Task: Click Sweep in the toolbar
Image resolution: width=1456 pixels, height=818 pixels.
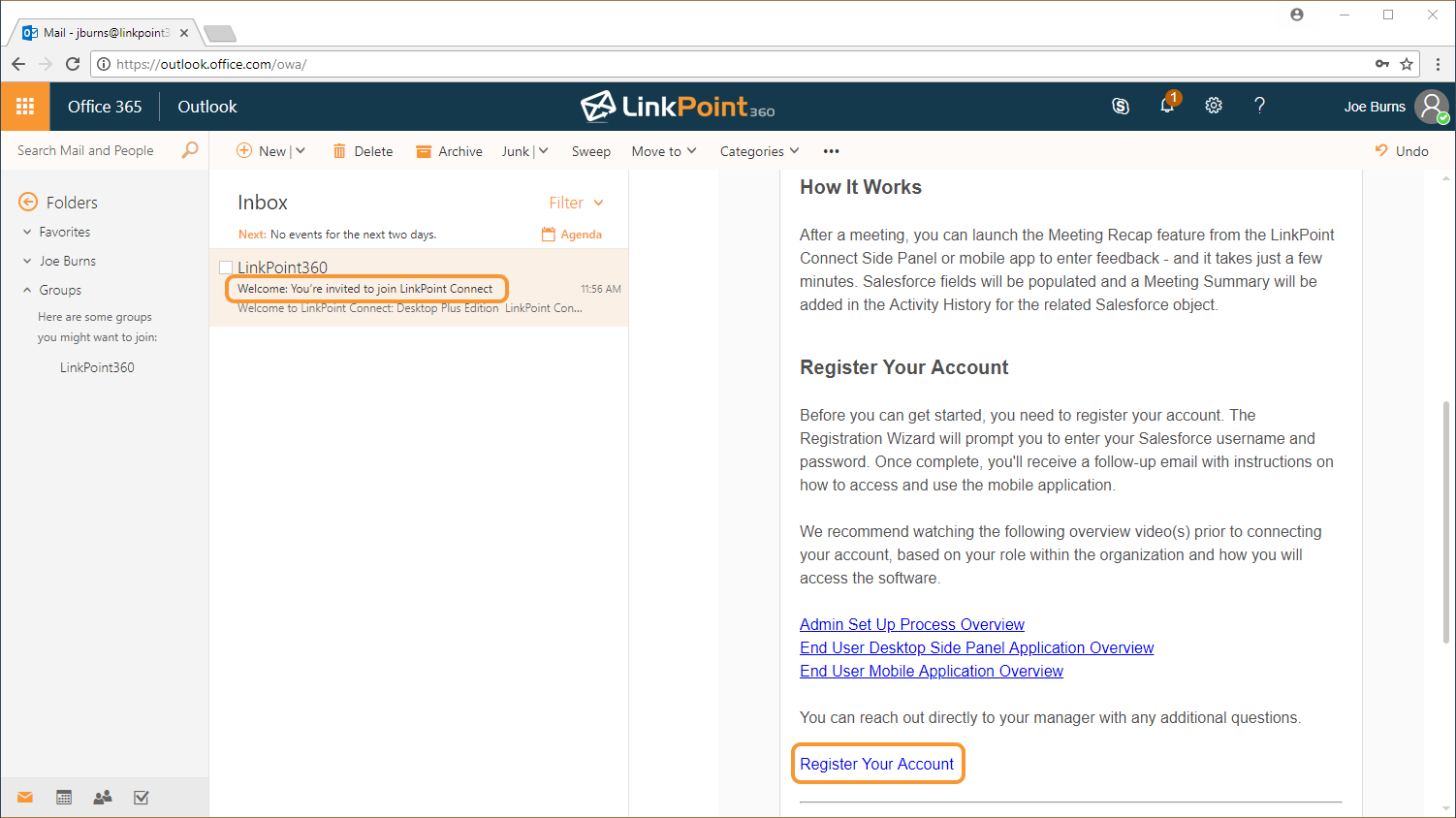Action: (x=590, y=151)
